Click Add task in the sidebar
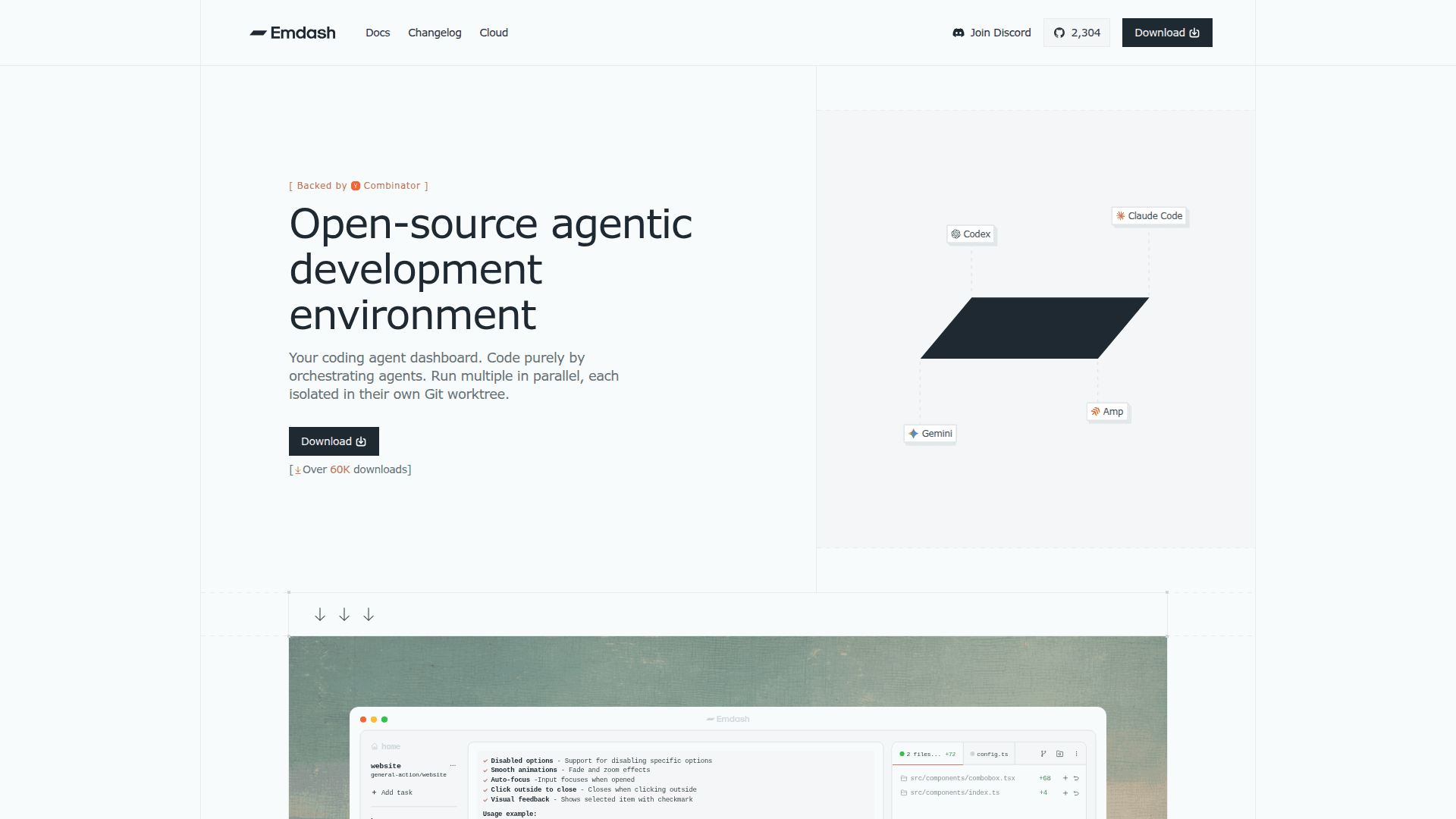The image size is (1456, 819). click(392, 792)
